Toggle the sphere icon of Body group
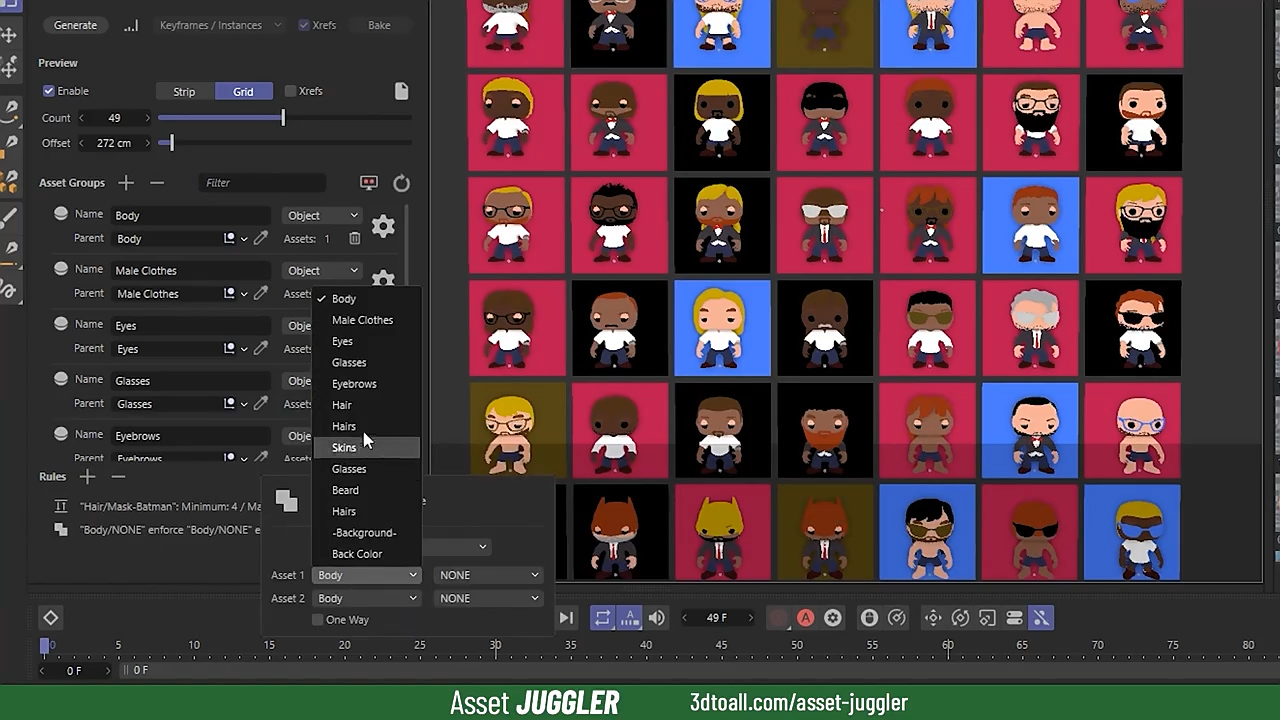Viewport: 1280px width, 720px height. tap(61, 214)
